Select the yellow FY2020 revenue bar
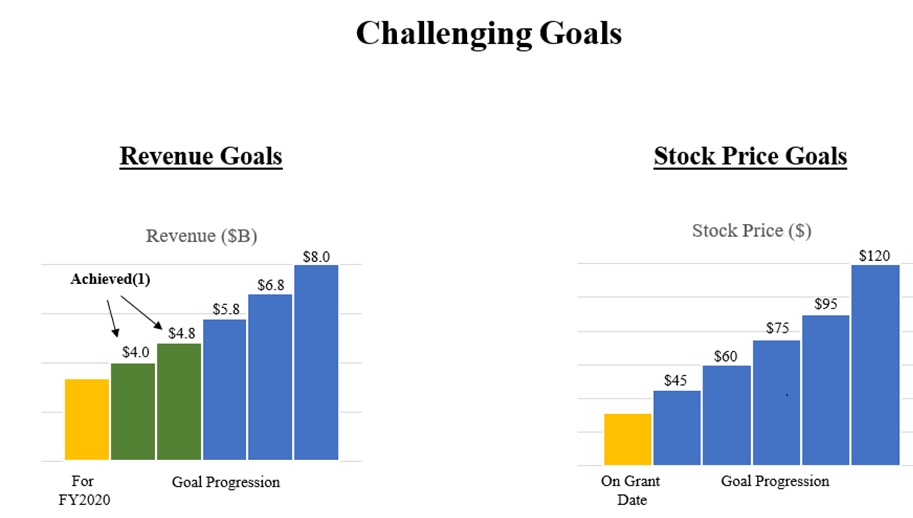The height and width of the screenshot is (518, 913). pyautogui.click(x=87, y=420)
